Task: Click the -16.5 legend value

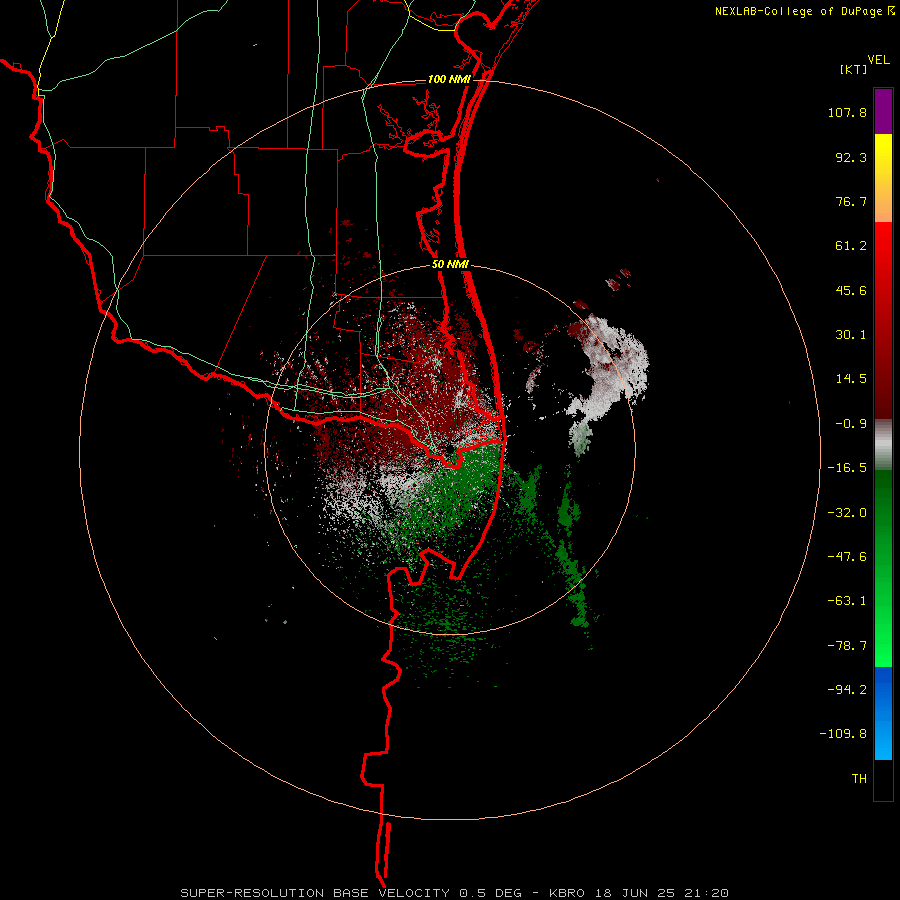Action: point(847,468)
